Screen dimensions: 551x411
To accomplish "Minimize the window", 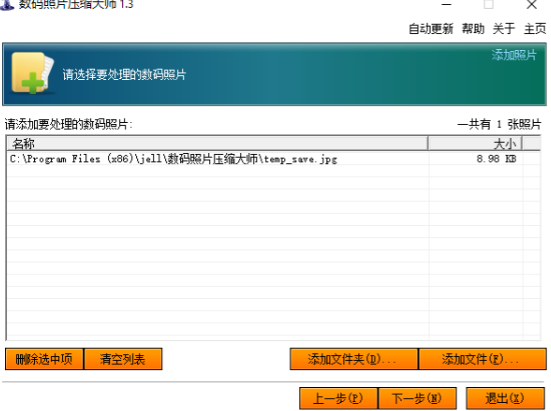I will [x=446, y=5].
